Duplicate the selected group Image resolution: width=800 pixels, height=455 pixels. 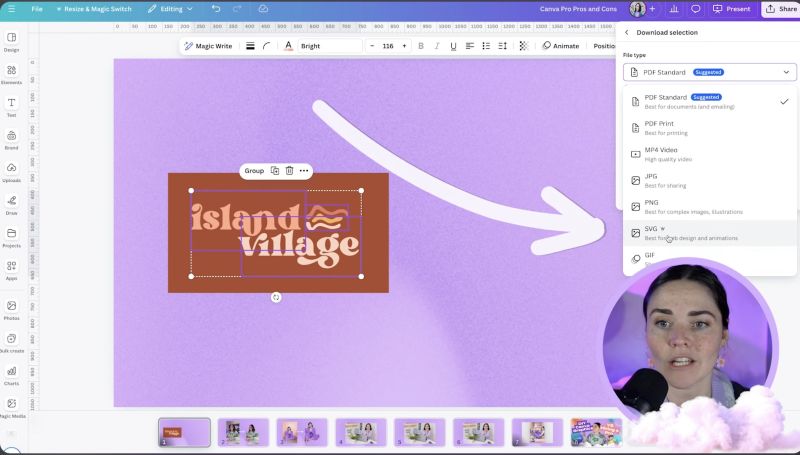pos(274,170)
